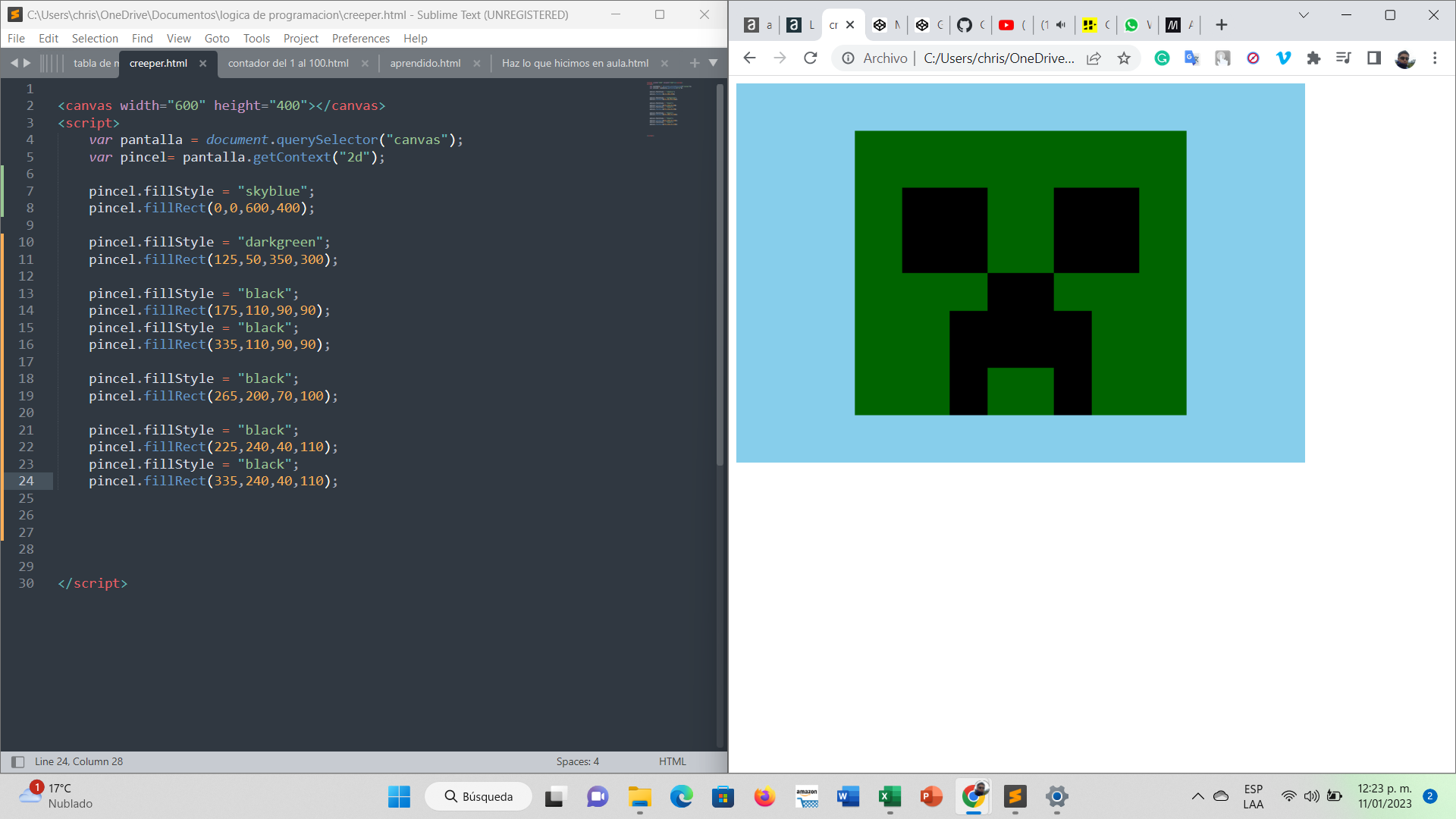
Task: Close the creeper.html editor tab
Action: (x=202, y=64)
